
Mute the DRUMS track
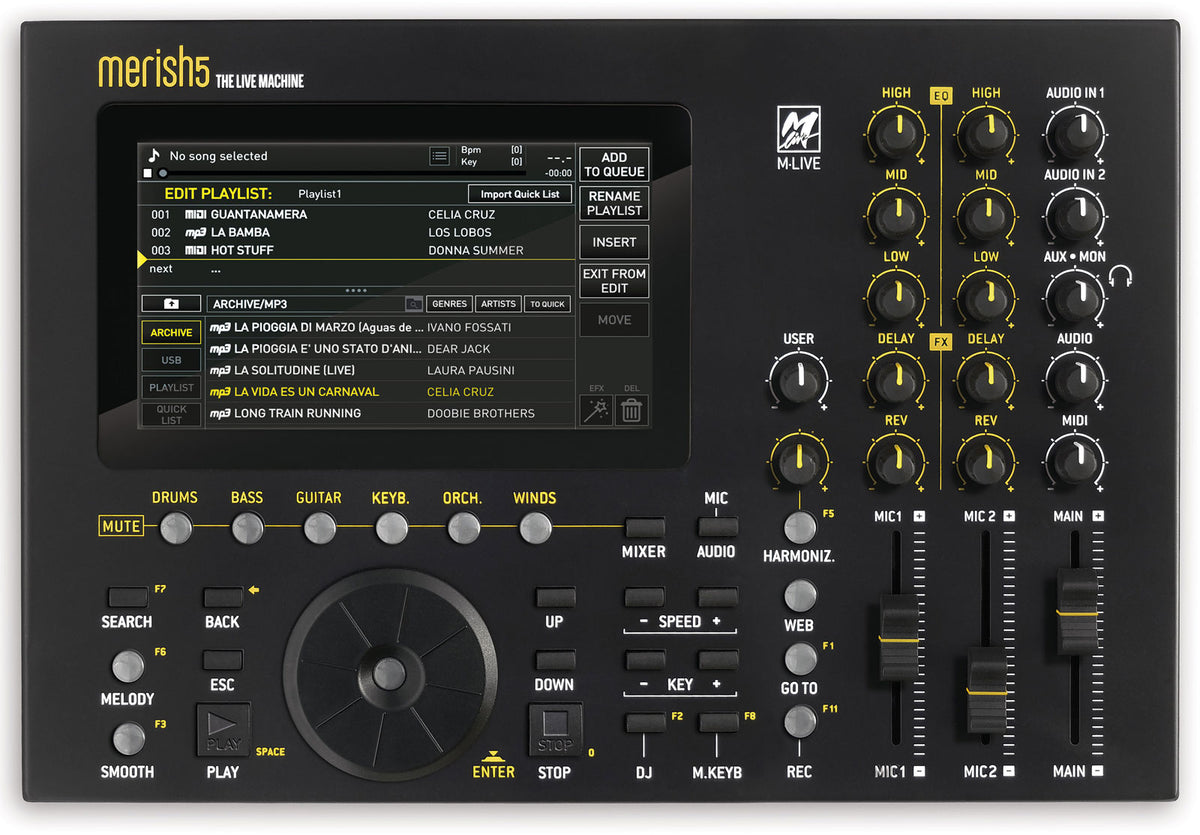coord(175,527)
